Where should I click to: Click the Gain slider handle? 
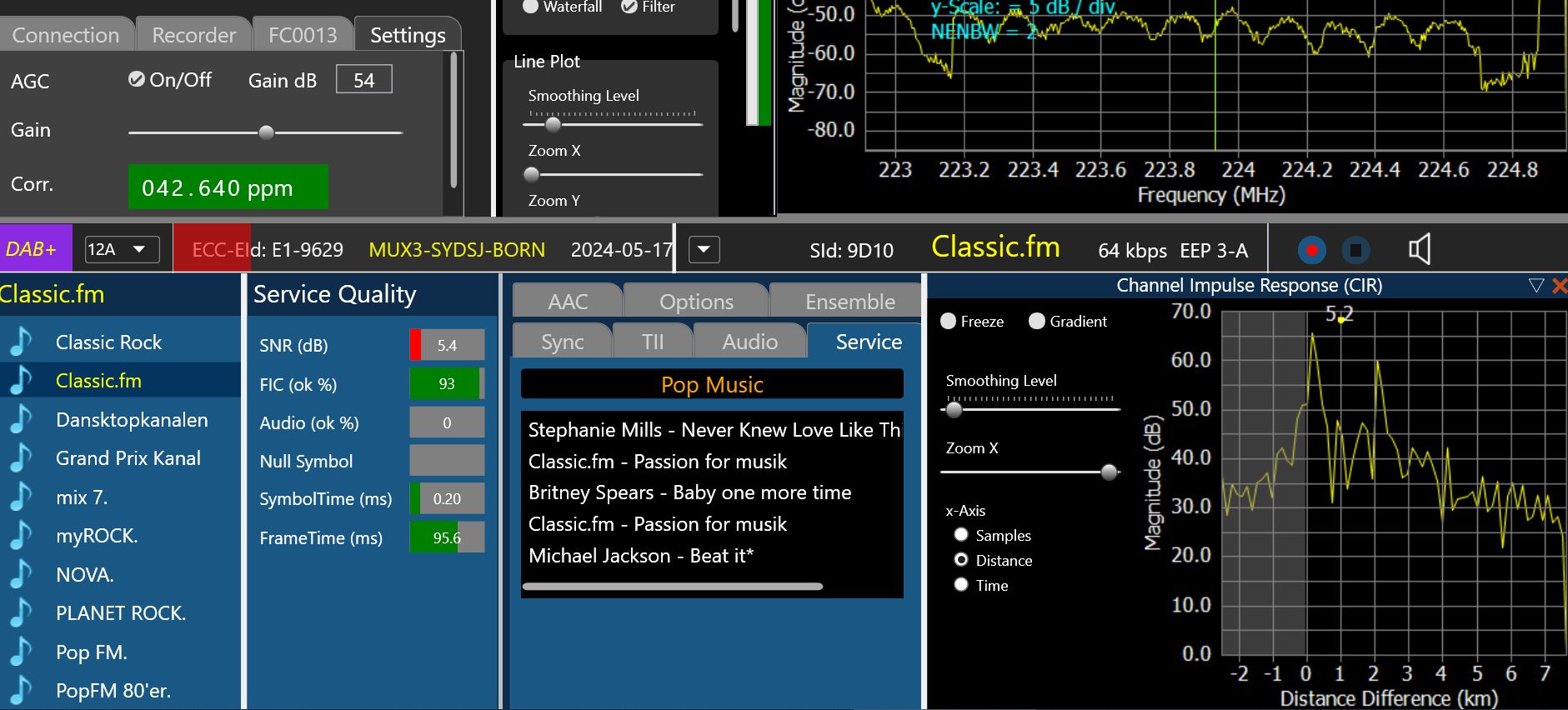tap(266, 132)
